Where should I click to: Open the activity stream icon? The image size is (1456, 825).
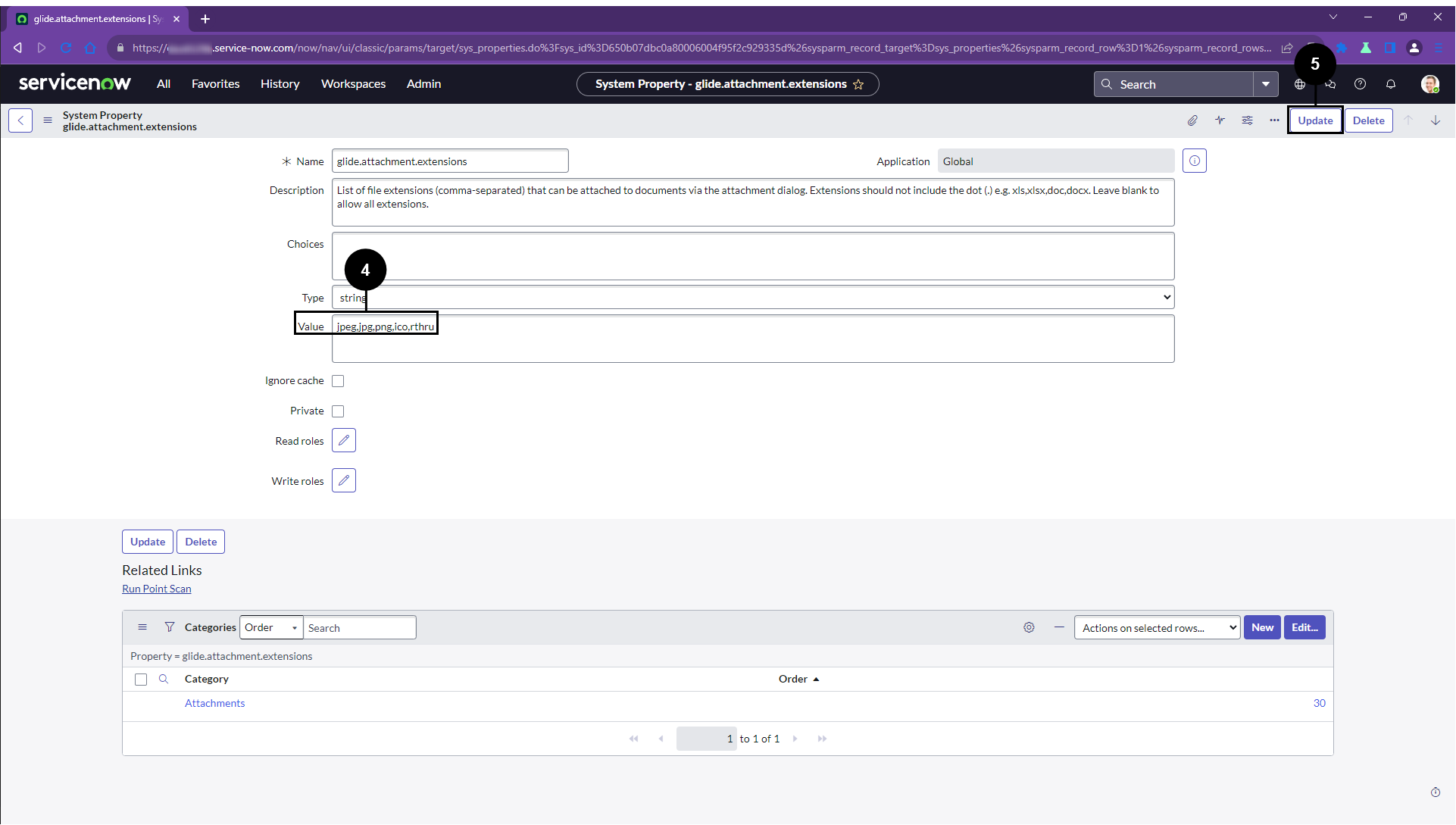(x=1220, y=120)
